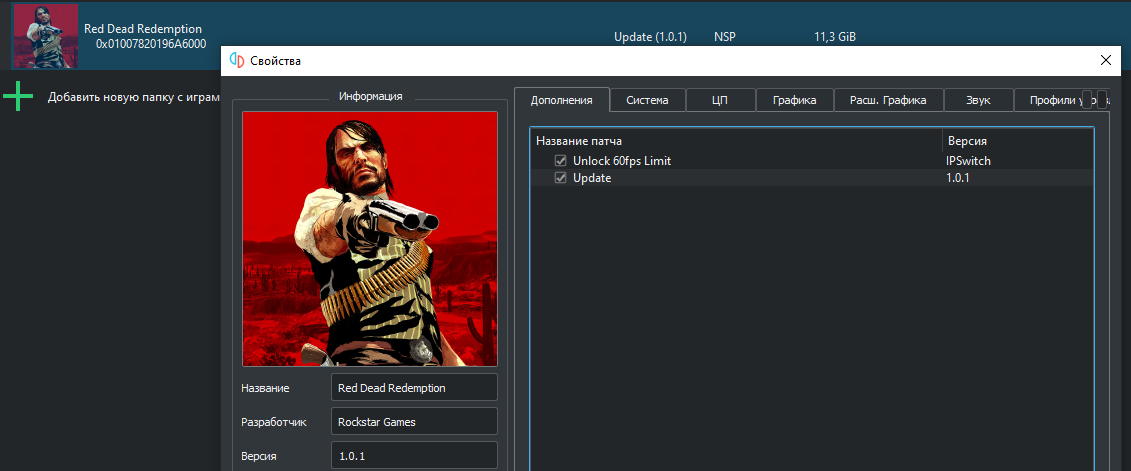Click IPSwitch version cell
Image resolution: width=1131 pixels, height=471 pixels.
[968, 161]
